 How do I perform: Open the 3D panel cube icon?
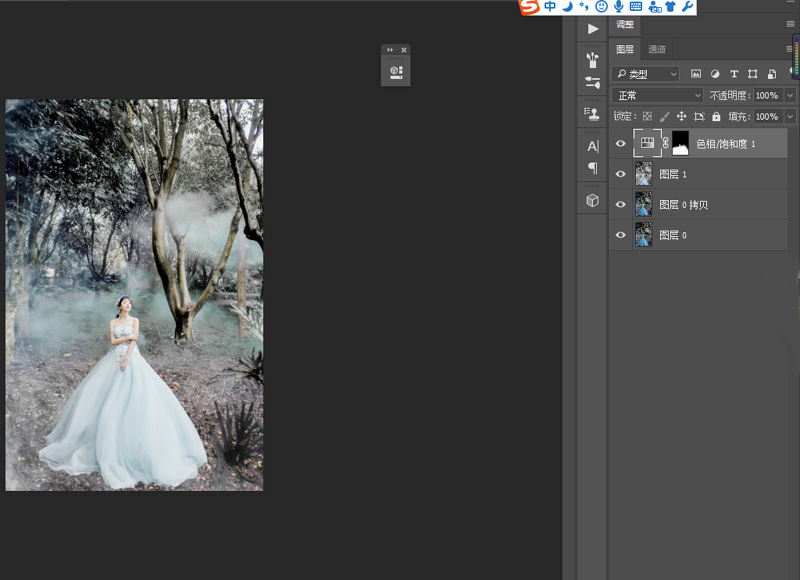(x=593, y=201)
